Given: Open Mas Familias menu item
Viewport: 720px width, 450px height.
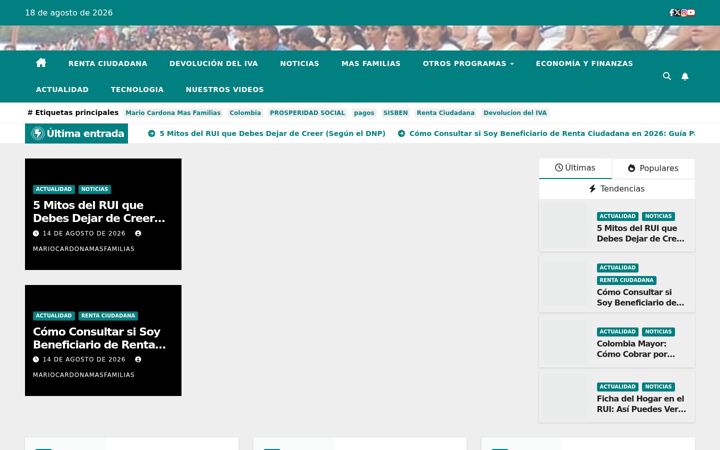Looking at the screenshot, I should pyautogui.click(x=371, y=63).
